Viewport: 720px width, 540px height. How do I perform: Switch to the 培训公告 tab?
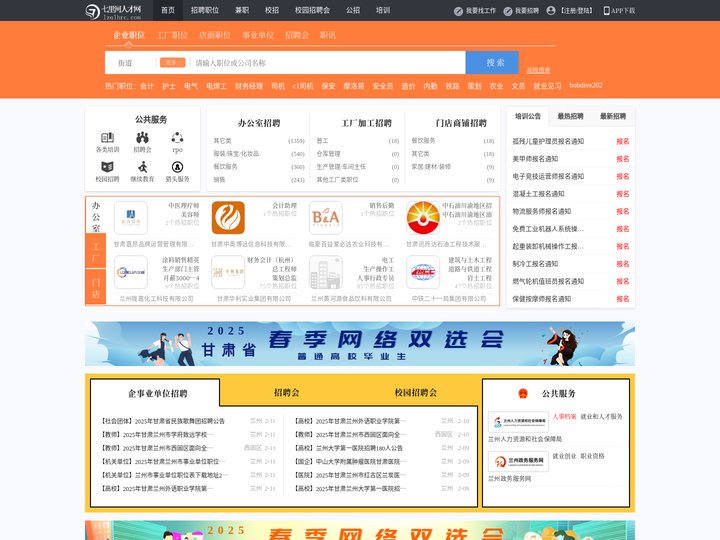(528, 116)
